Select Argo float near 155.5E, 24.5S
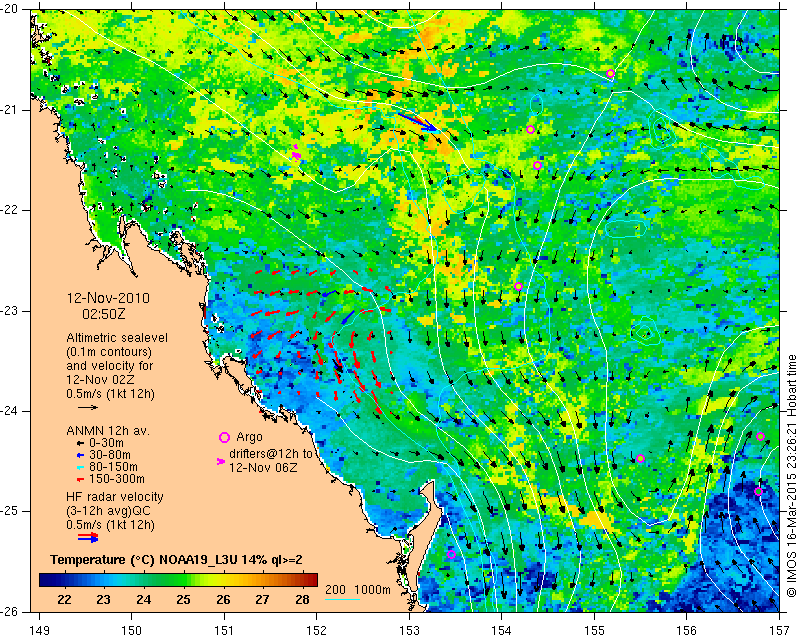800x640 pixels. [641, 458]
